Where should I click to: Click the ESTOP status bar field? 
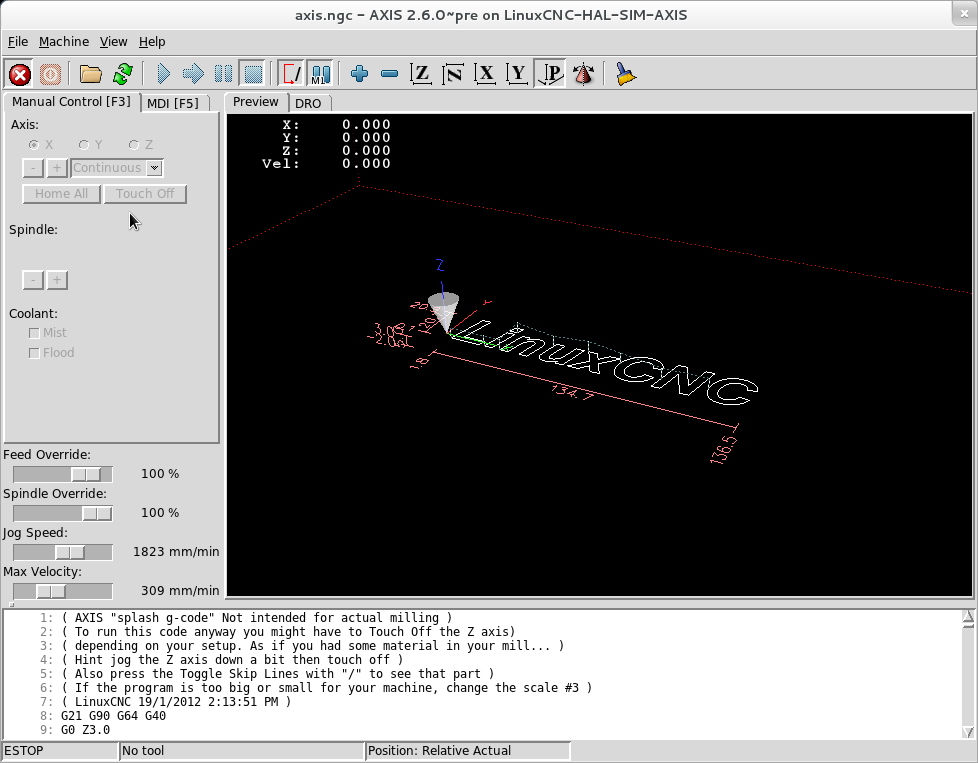(x=60, y=751)
